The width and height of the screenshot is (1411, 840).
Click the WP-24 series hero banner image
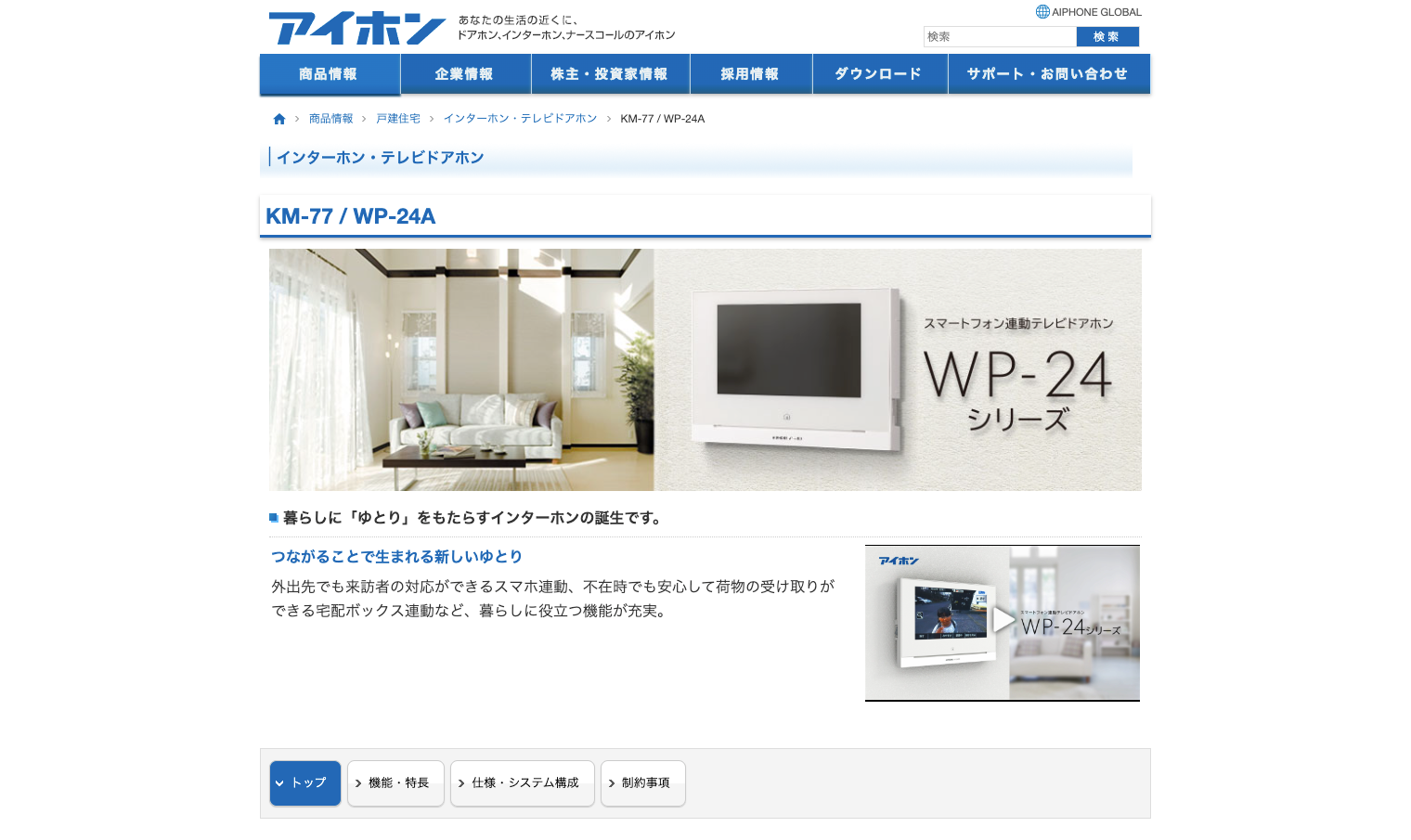pos(705,369)
